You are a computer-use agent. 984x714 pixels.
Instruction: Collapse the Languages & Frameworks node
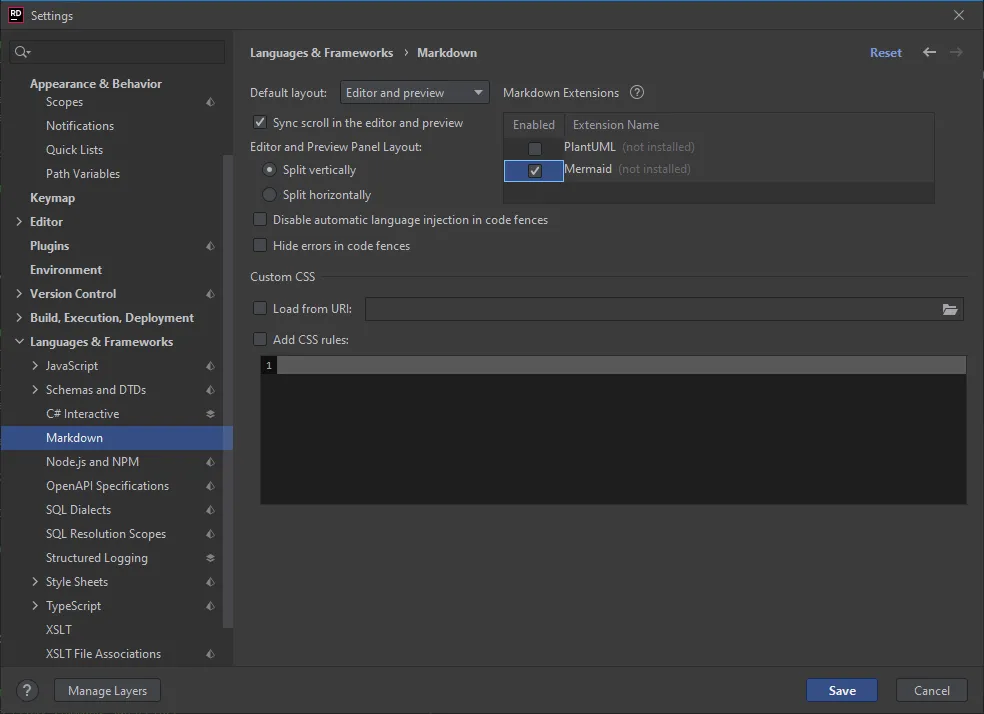(19, 341)
